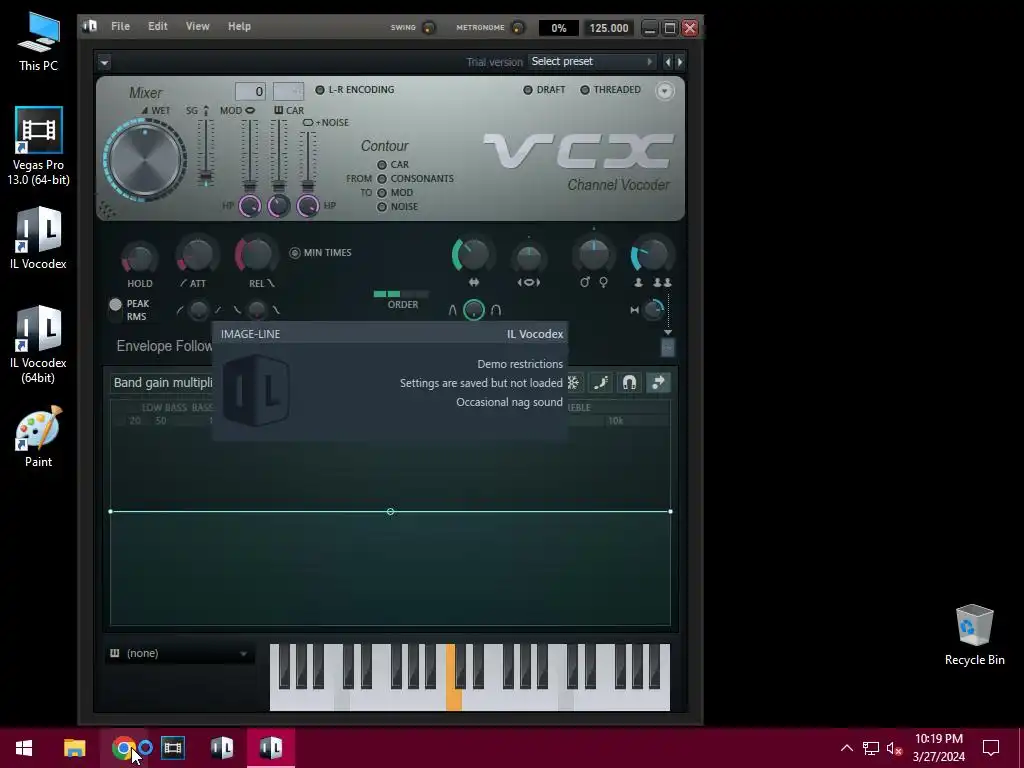This screenshot has width=1024, height=768.
Task: Adjust the Swing knob
Action: (x=429, y=27)
